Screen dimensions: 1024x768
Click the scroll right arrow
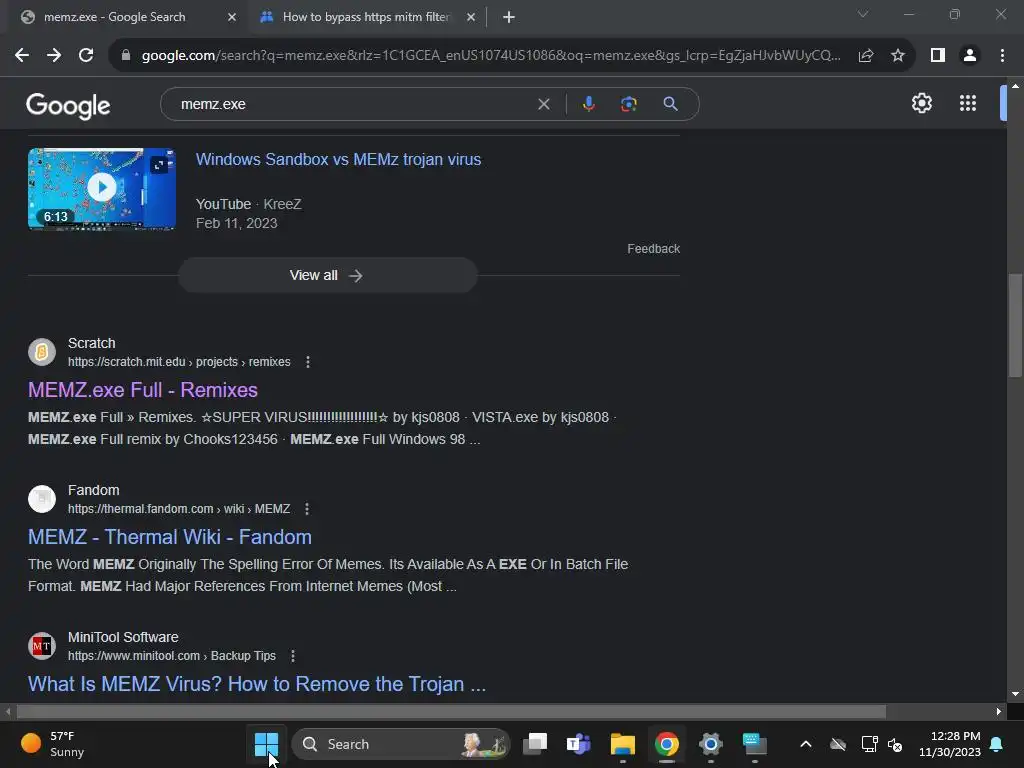(x=999, y=711)
